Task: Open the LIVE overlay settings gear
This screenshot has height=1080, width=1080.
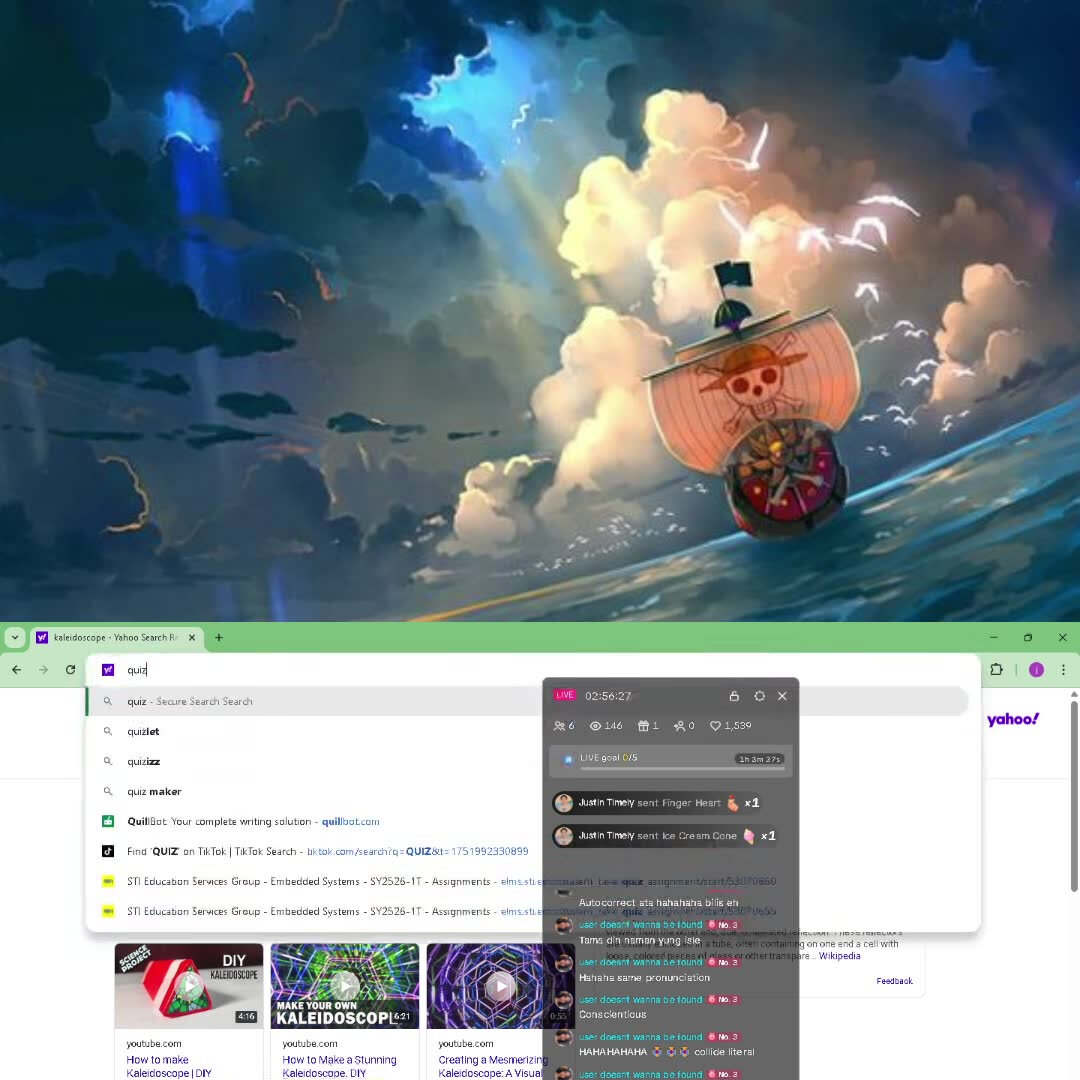Action: pyautogui.click(x=759, y=696)
